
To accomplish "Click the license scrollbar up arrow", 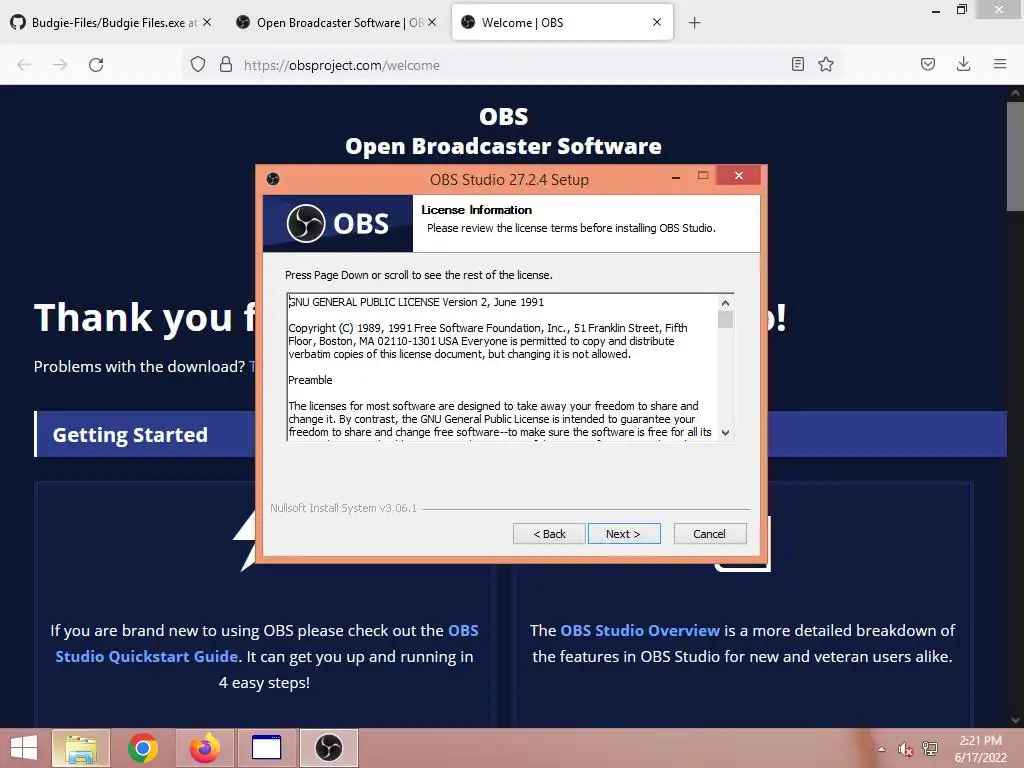I will pos(725,303).
